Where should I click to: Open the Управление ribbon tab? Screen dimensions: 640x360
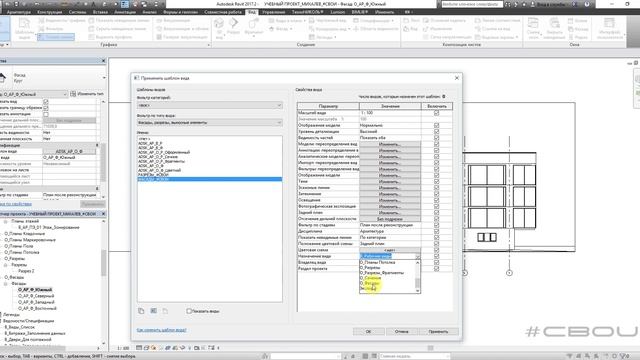[x=274, y=12]
